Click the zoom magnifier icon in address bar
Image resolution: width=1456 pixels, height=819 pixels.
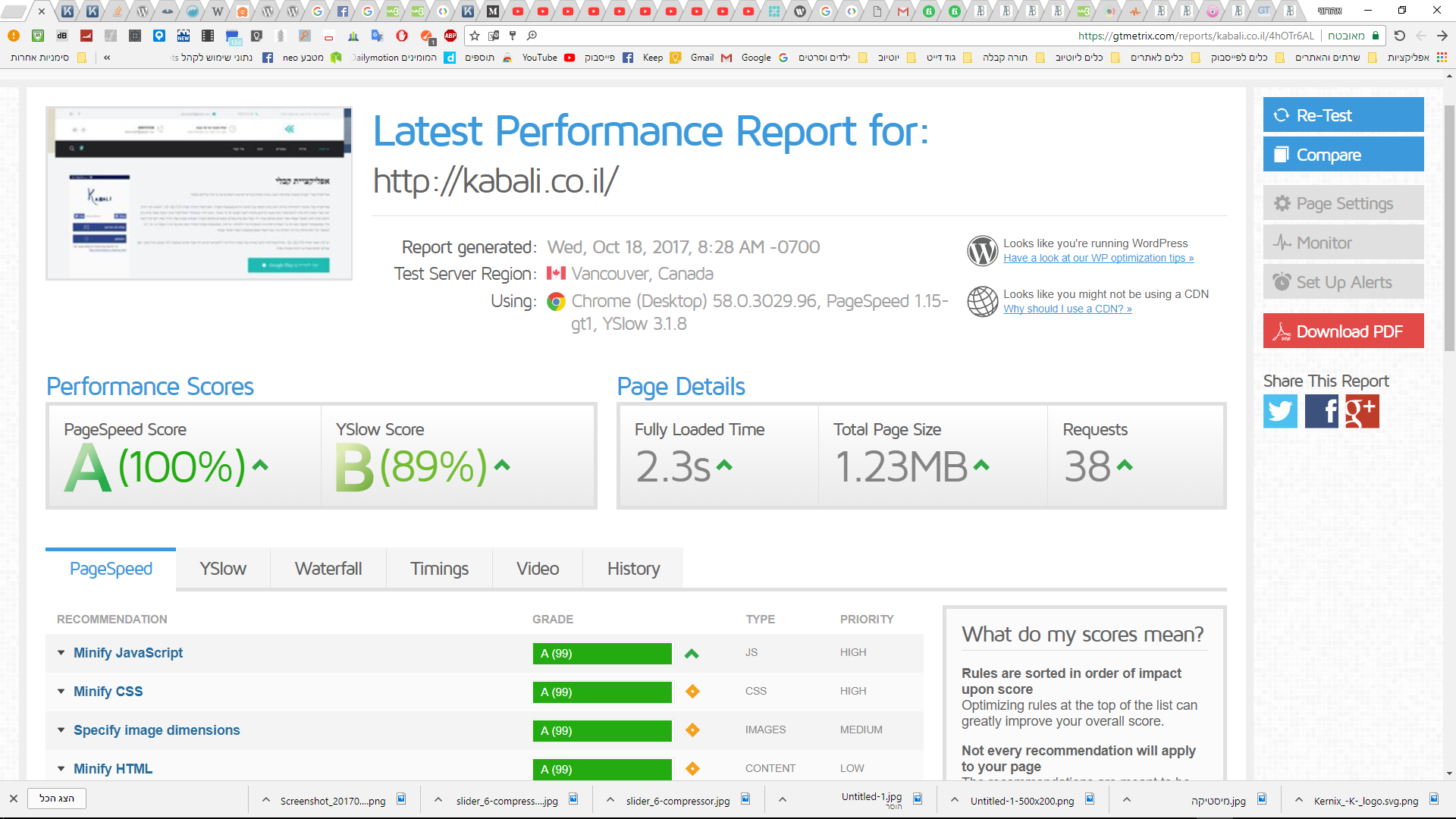[x=532, y=36]
